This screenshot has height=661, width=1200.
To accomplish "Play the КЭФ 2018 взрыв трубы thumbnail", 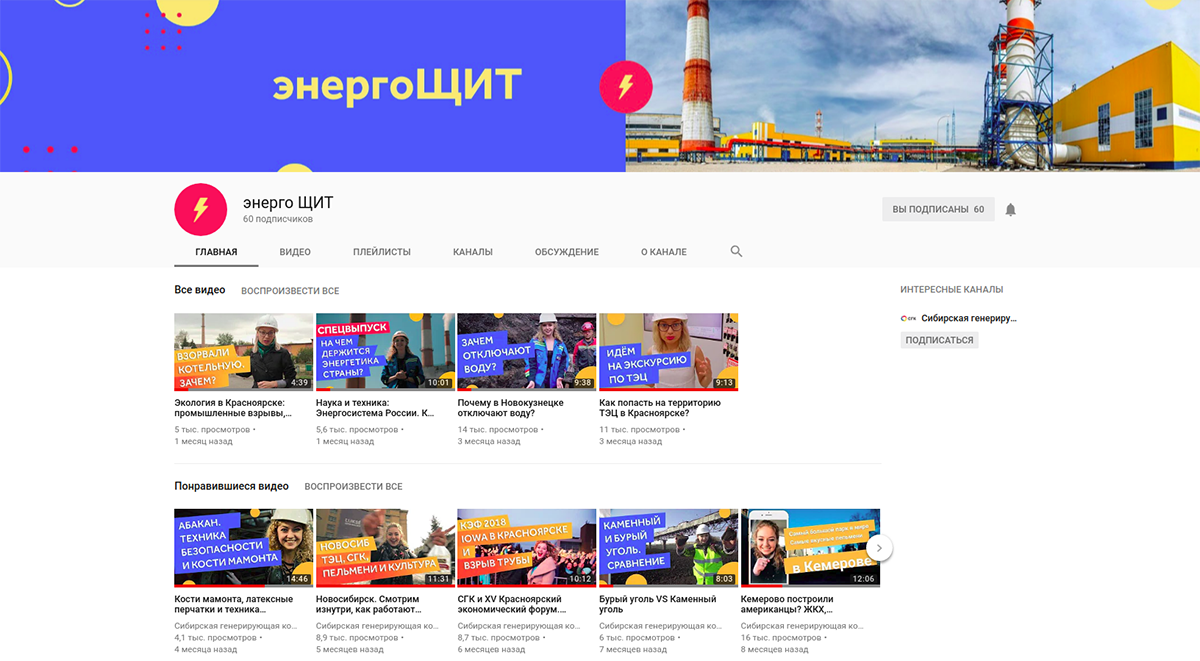I will (527, 548).
